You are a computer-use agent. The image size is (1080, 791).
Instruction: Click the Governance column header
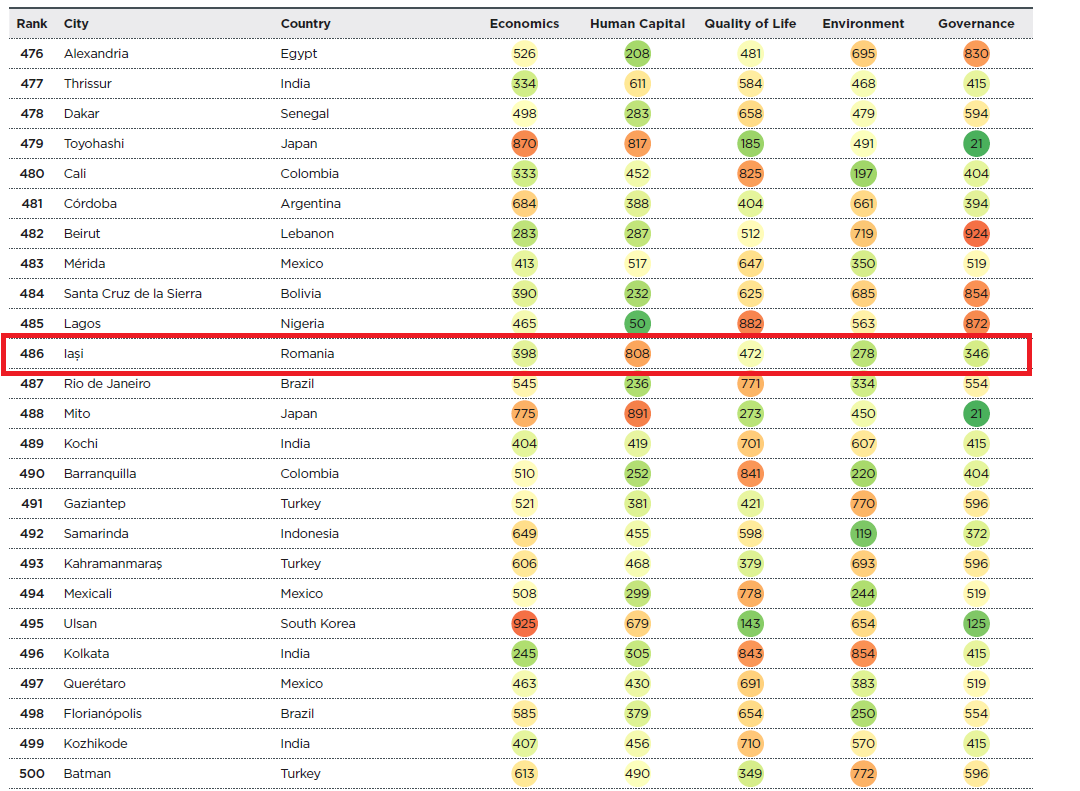tap(976, 23)
